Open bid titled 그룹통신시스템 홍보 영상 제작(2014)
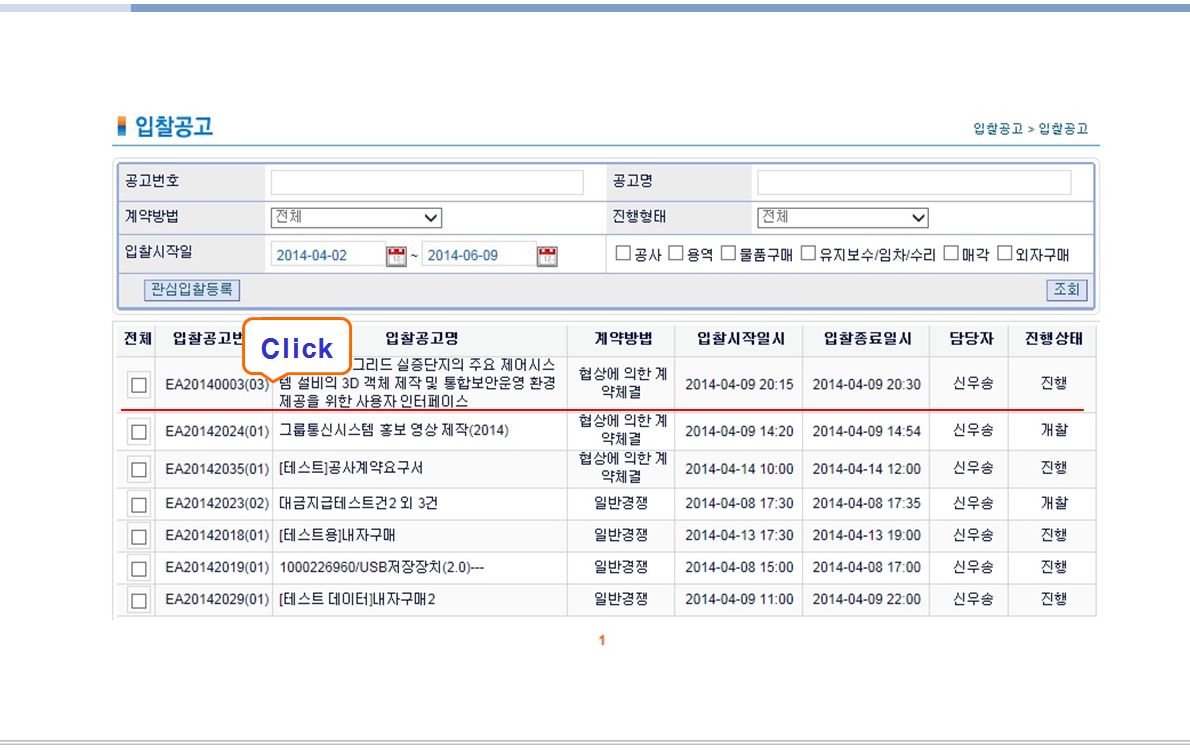The height and width of the screenshot is (750, 1190). tap(394, 430)
